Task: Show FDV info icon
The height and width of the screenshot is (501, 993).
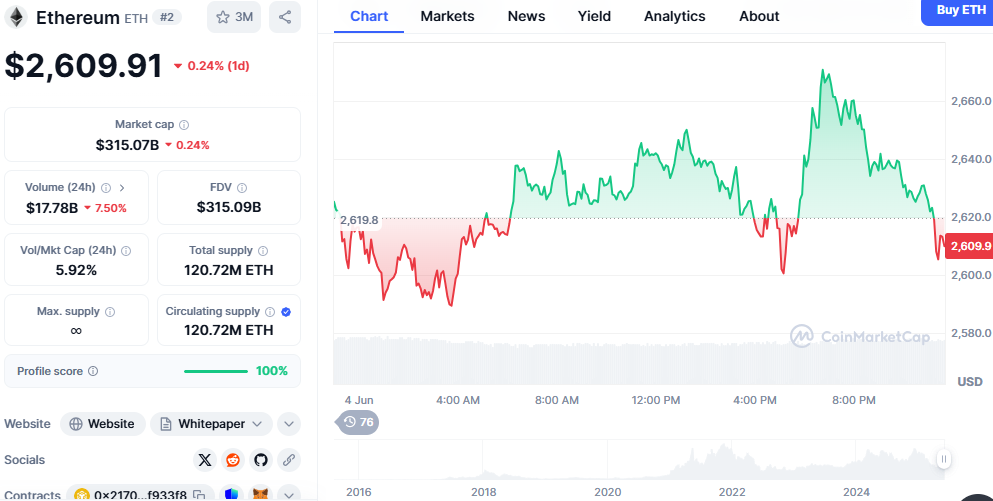Action: pyautogui.click(x=242, y=187)
